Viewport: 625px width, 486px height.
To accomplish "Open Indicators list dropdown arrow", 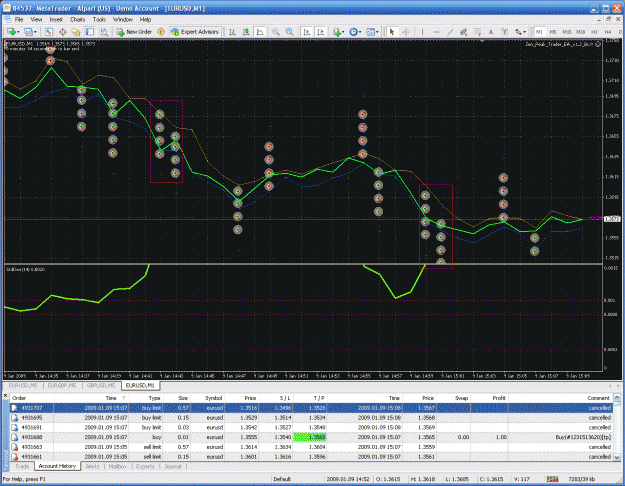I will [x=343, y=32].
